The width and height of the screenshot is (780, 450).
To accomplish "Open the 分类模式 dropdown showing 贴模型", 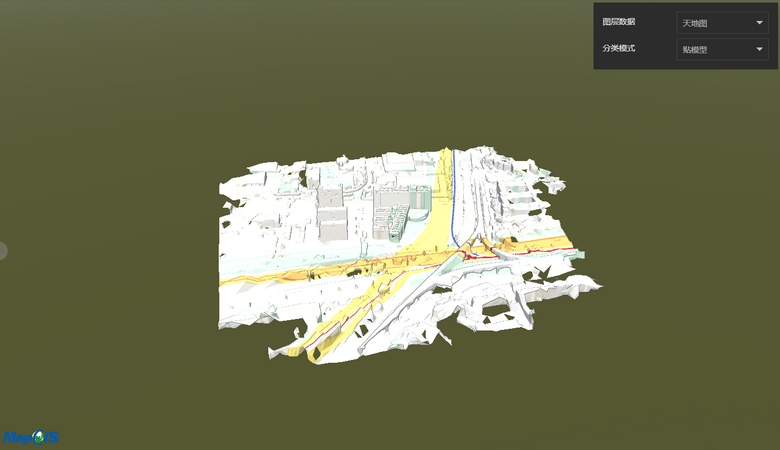I will point(722,49).
